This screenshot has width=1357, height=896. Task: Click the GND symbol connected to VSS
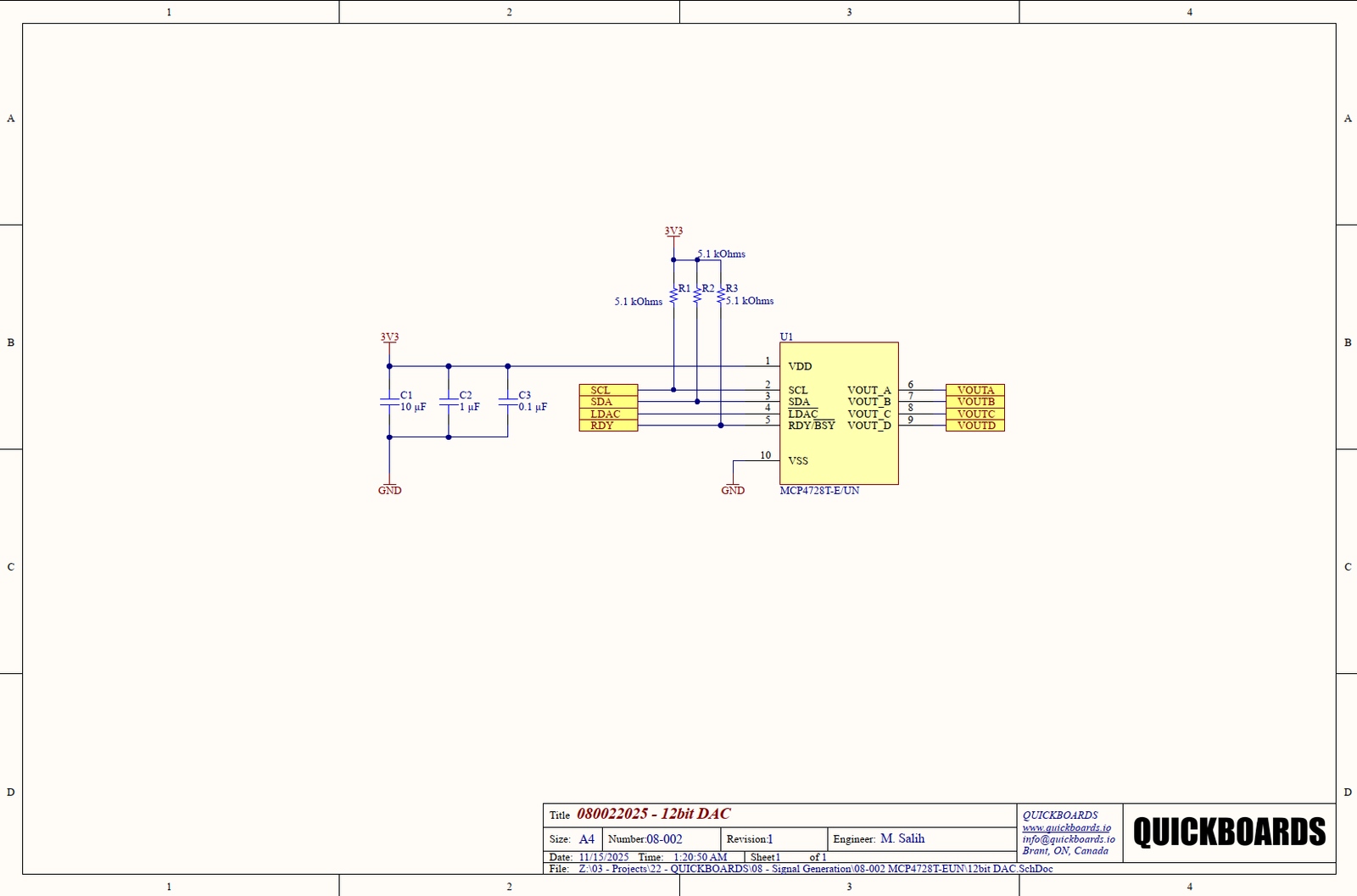[x=733, y=489]
